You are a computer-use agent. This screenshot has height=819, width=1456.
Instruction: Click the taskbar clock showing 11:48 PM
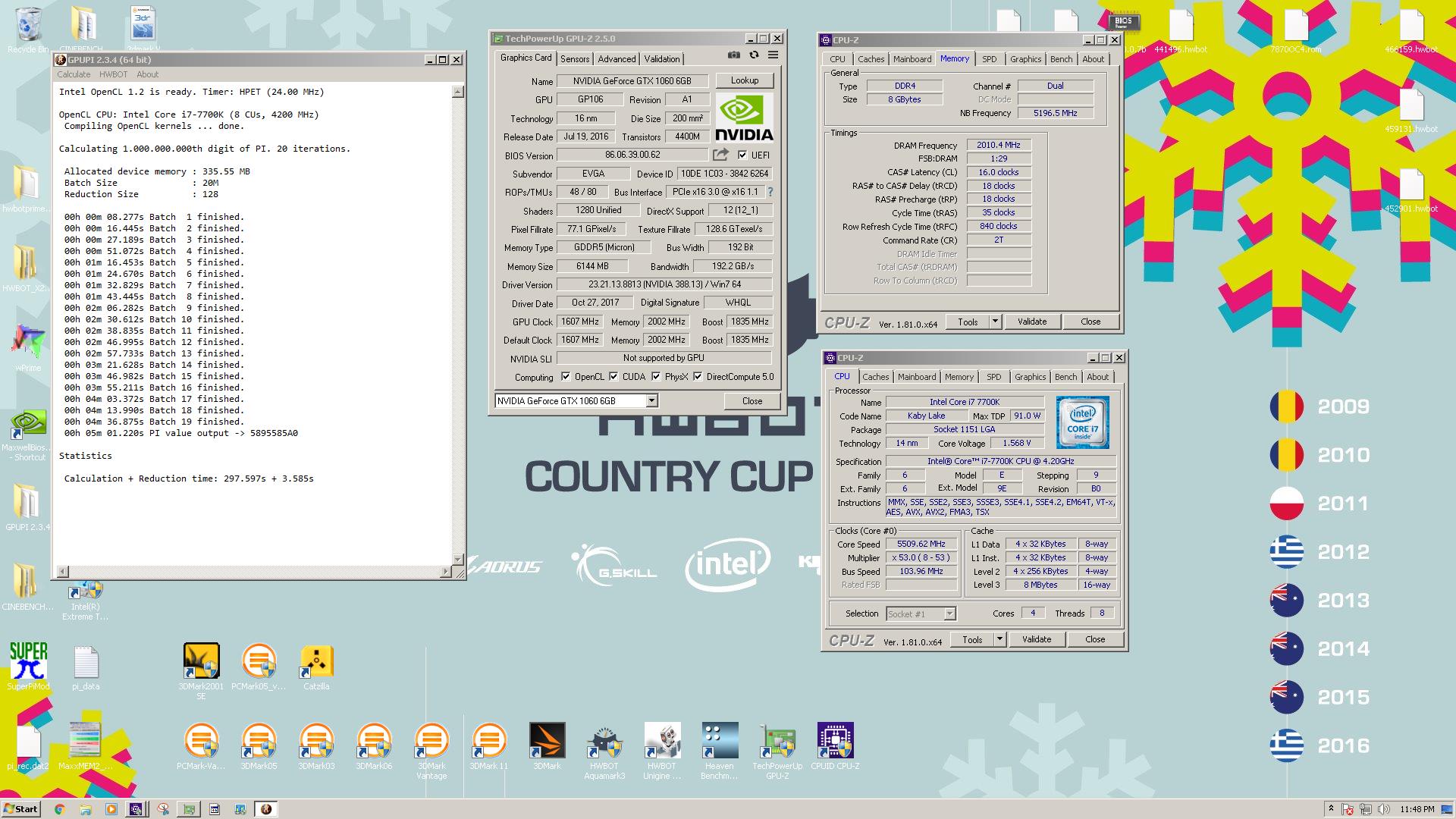coord(1417,809)
